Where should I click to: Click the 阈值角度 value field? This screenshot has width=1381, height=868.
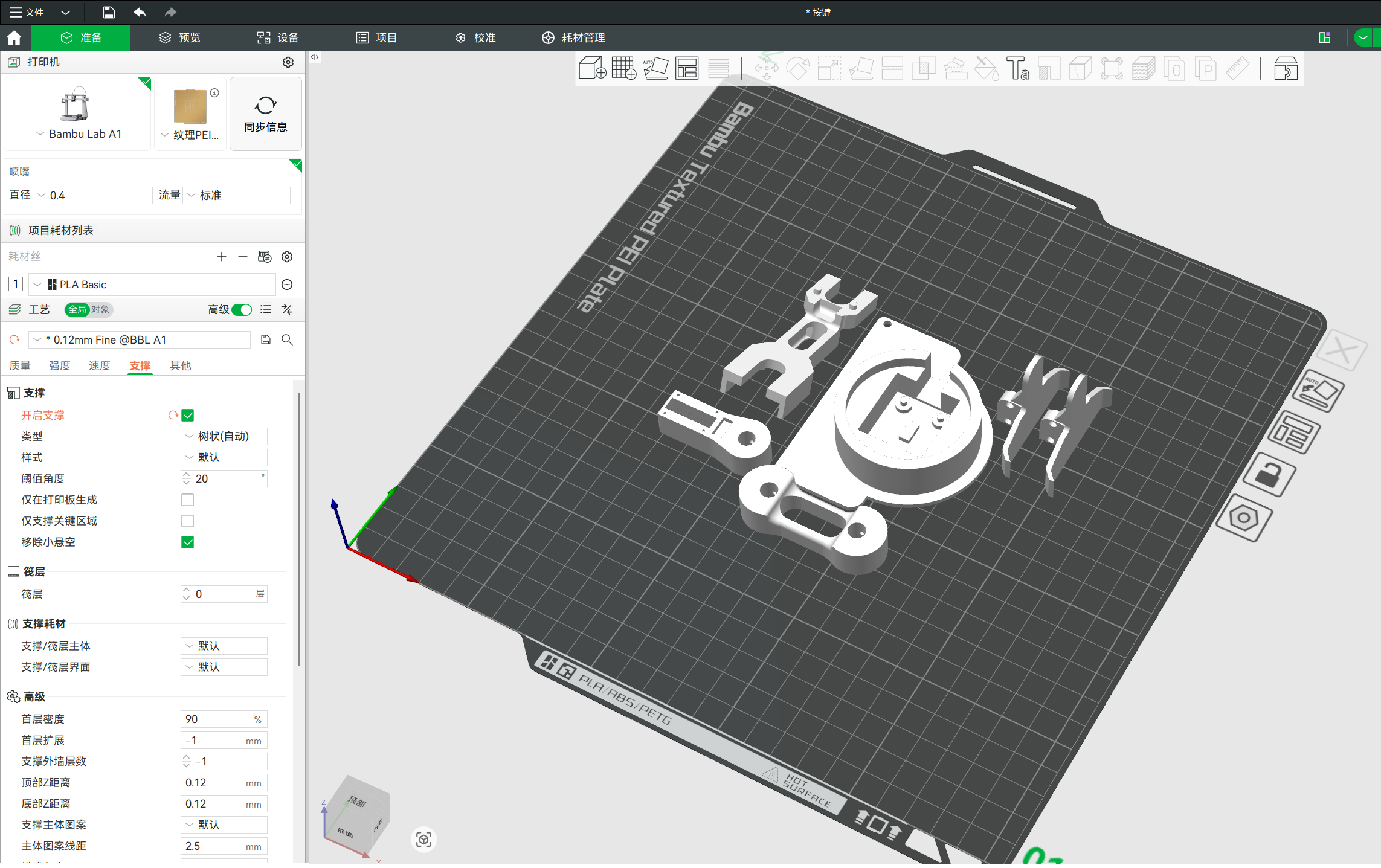click(x=224, y=479)
